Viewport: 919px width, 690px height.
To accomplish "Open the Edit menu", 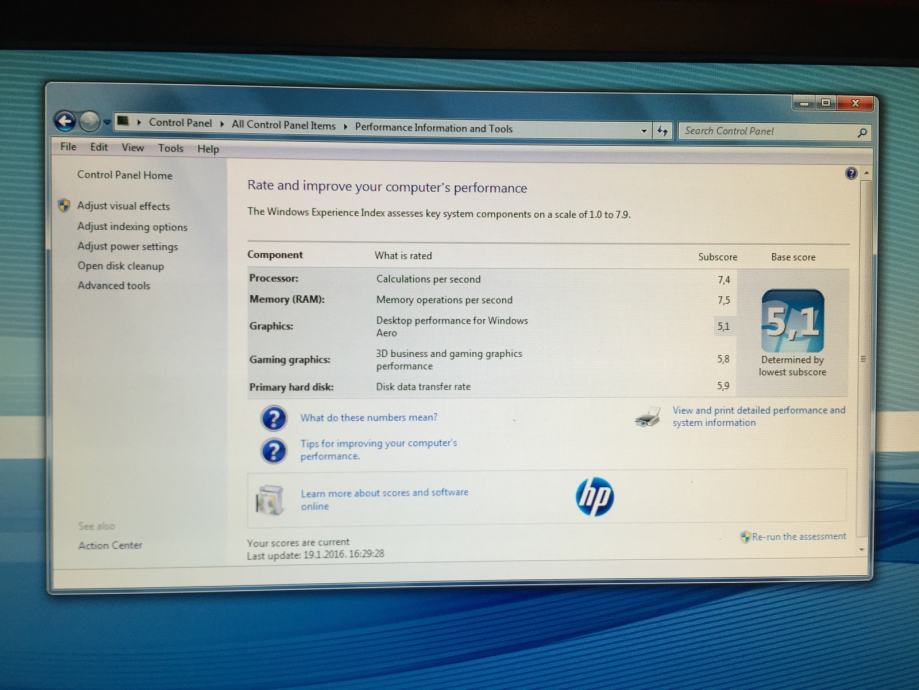I will click(x=98, y=147).
